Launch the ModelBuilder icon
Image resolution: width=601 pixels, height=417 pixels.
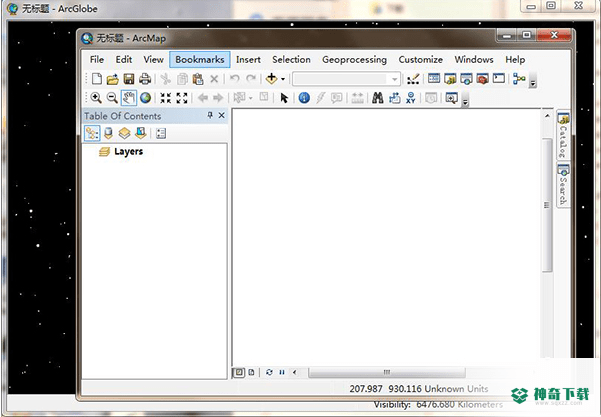(x=519, y=79)
